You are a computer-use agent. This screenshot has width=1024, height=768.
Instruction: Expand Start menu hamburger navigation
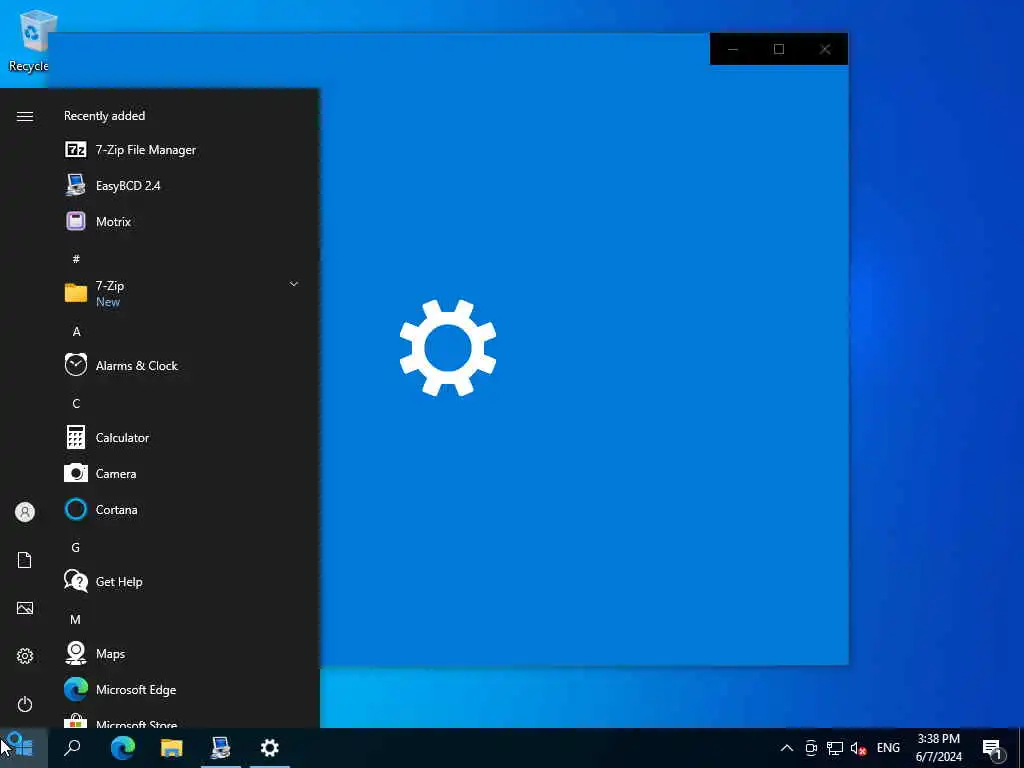click(25, 116)
